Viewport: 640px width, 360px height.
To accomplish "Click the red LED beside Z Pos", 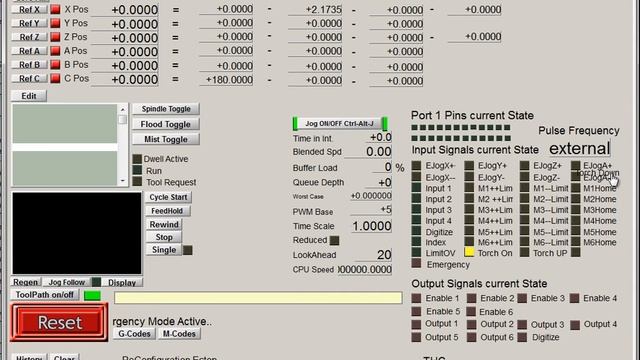I will 56,37.
